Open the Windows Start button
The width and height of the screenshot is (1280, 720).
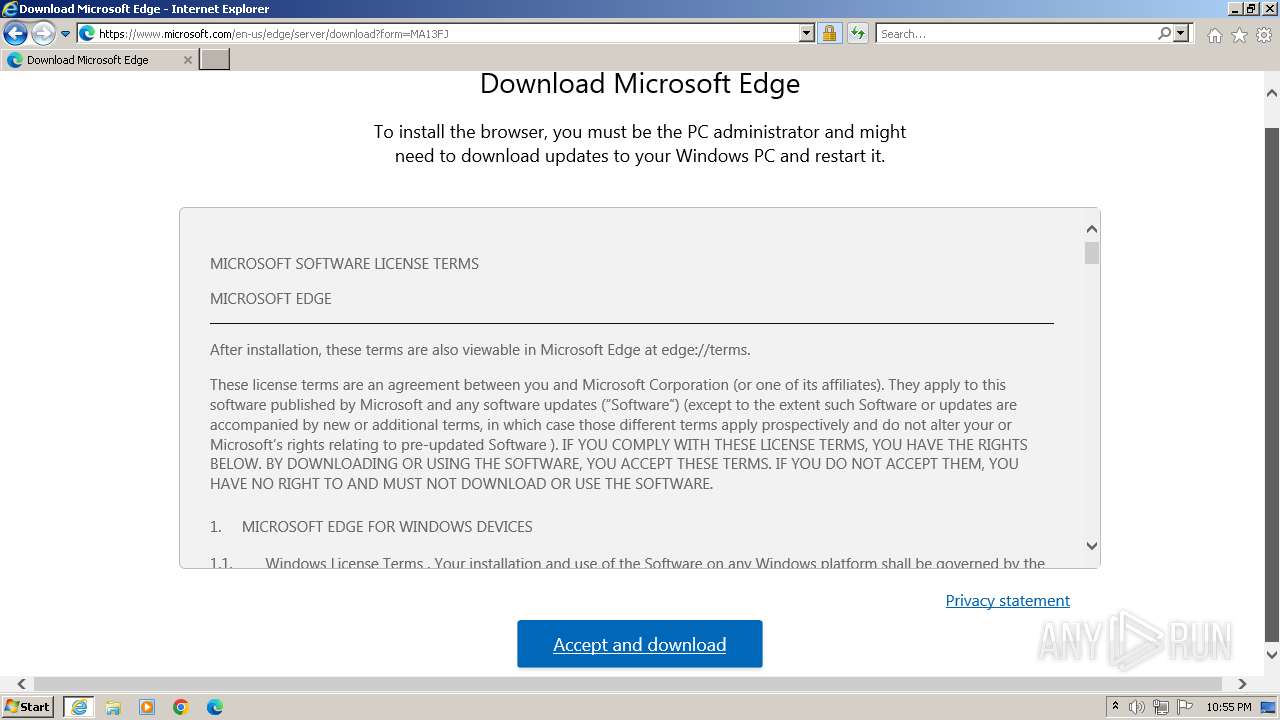[28, 707]
